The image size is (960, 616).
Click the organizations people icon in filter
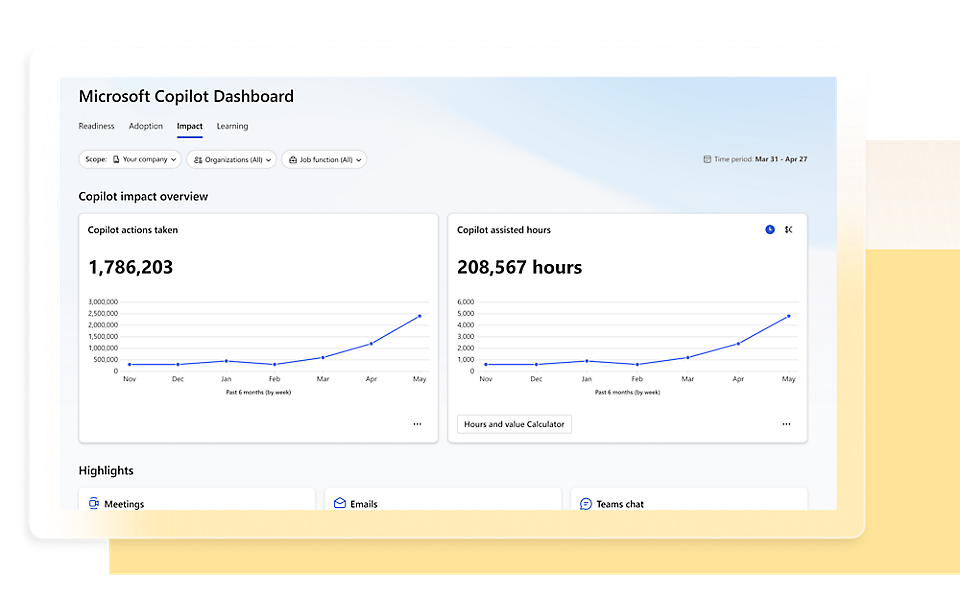coord(198,160)
